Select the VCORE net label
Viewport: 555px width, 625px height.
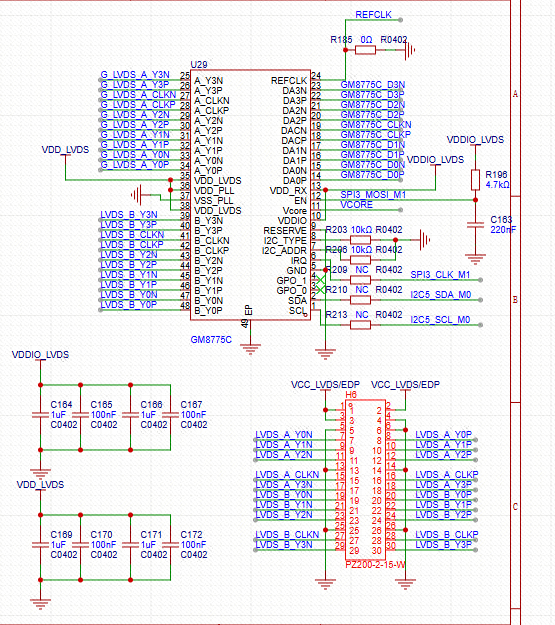356,204
